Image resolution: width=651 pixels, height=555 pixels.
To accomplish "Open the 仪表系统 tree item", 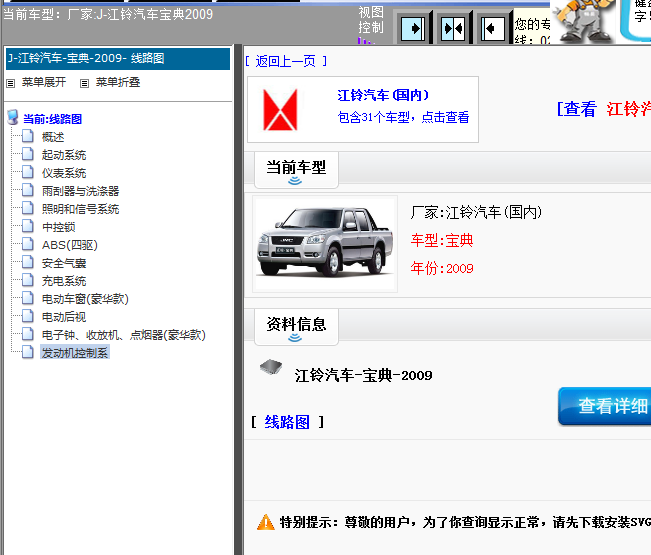I will 64,173.
